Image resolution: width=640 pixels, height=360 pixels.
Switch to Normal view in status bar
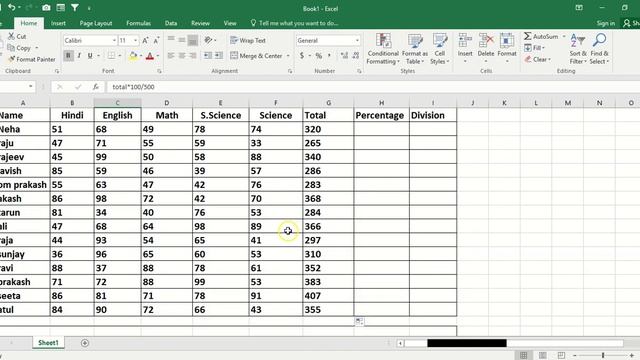tap(524, 355)
